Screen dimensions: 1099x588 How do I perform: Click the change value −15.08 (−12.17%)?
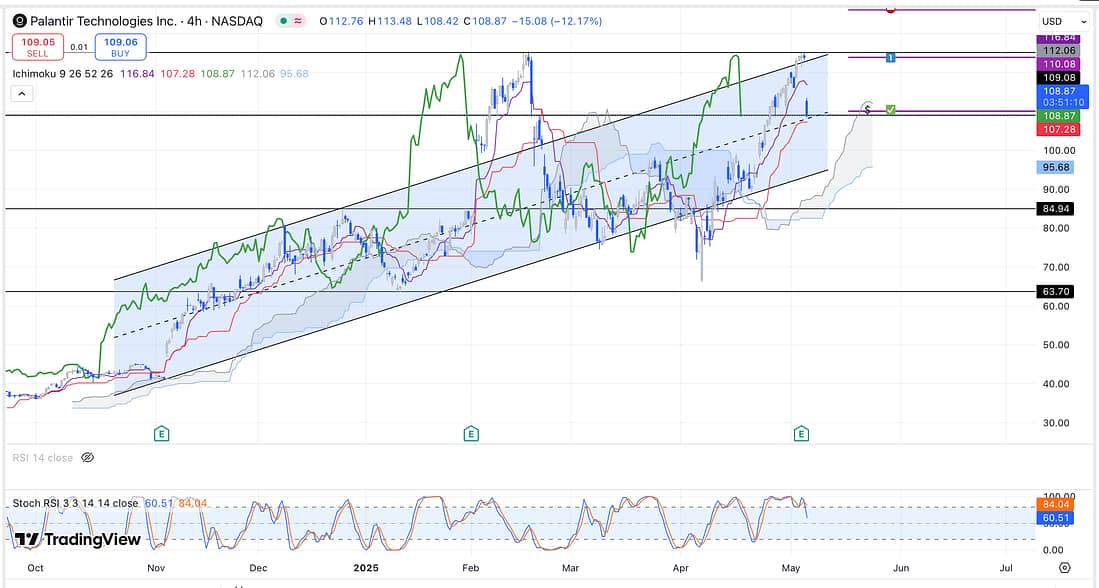[x=557, y=21]
